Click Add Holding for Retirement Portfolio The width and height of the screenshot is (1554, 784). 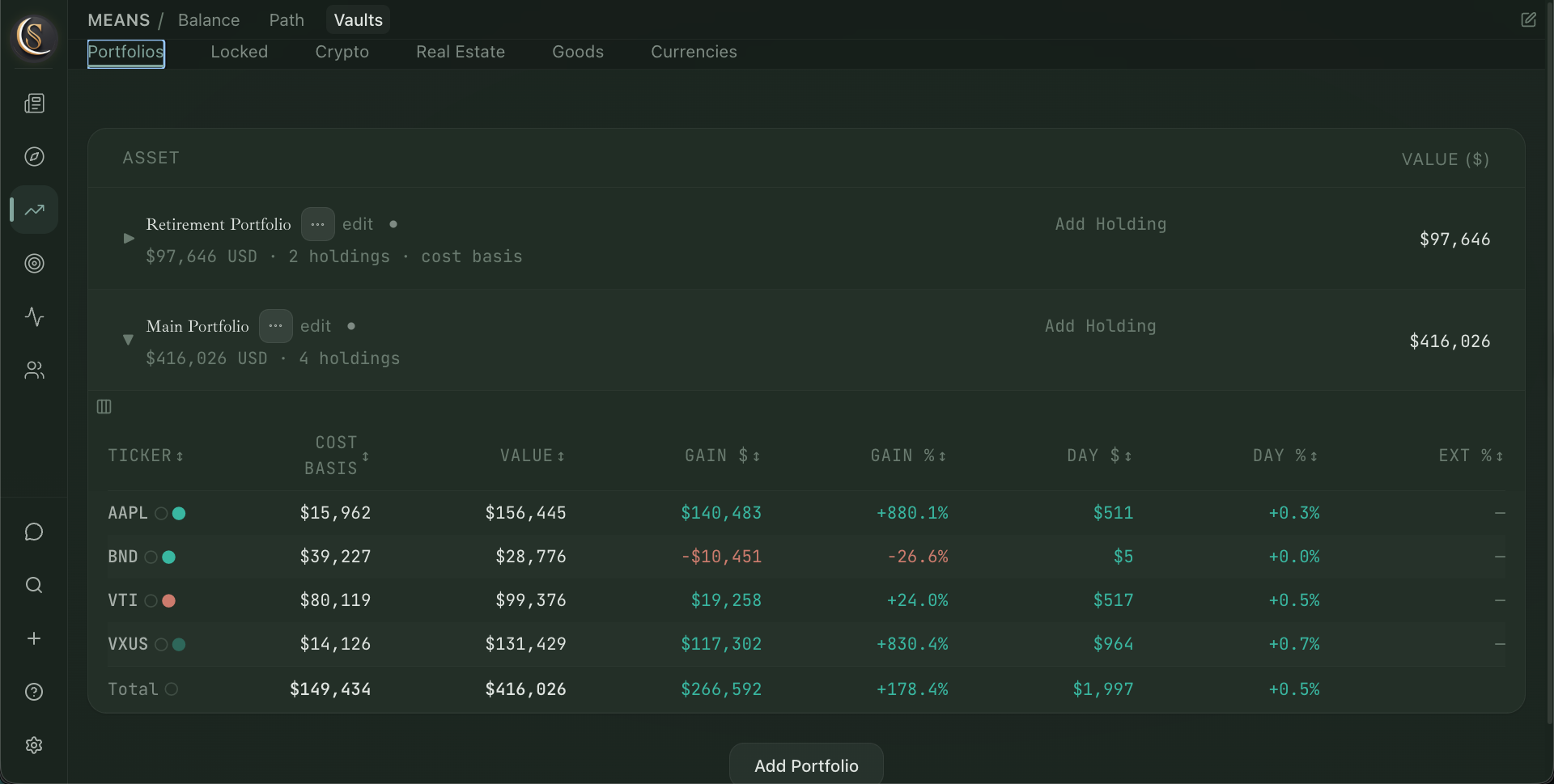pyautogui.click(x=1110, y=224)
